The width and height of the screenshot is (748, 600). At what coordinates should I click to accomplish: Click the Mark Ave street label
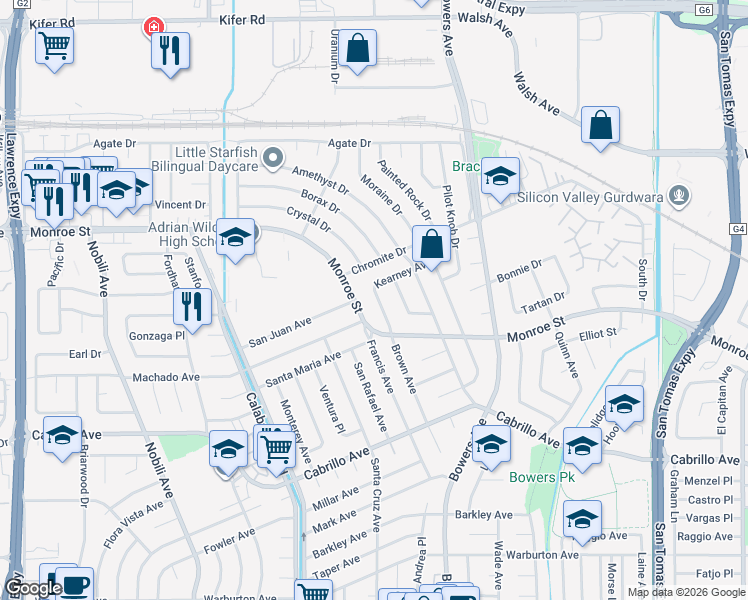334,521
